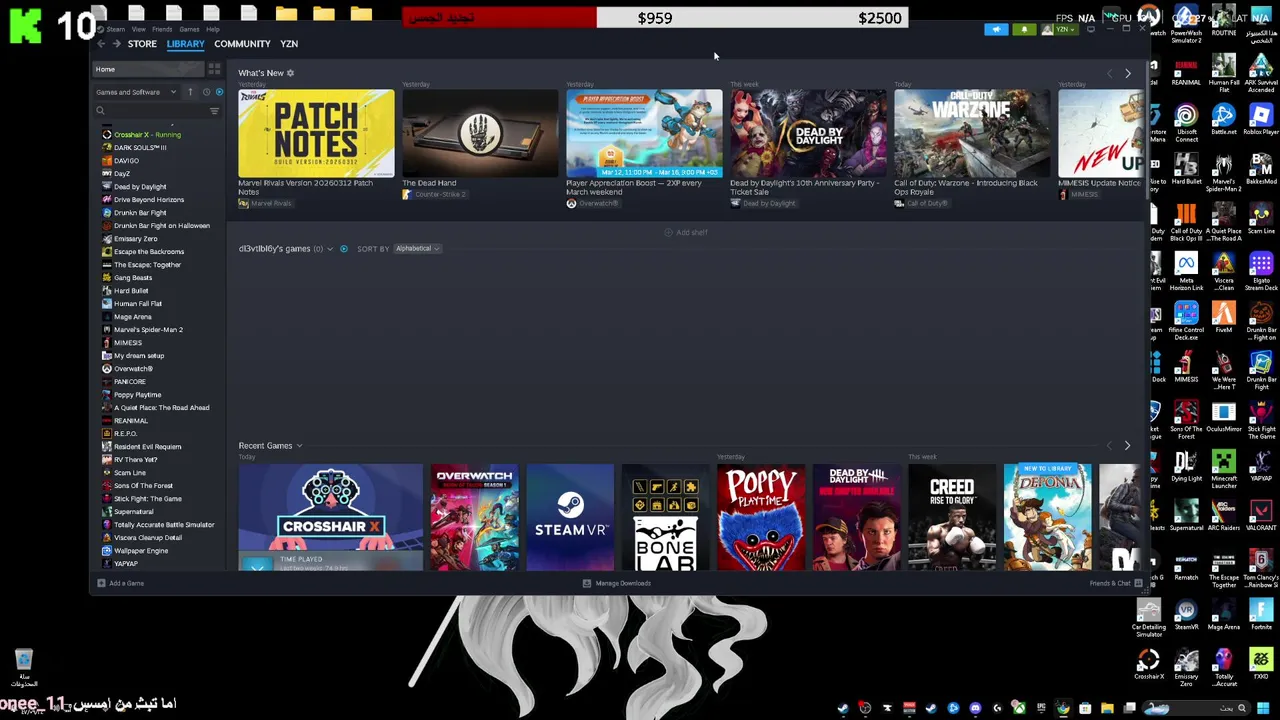Go to next Recent Games page

pyautogui.click(x=1127, y=446)
